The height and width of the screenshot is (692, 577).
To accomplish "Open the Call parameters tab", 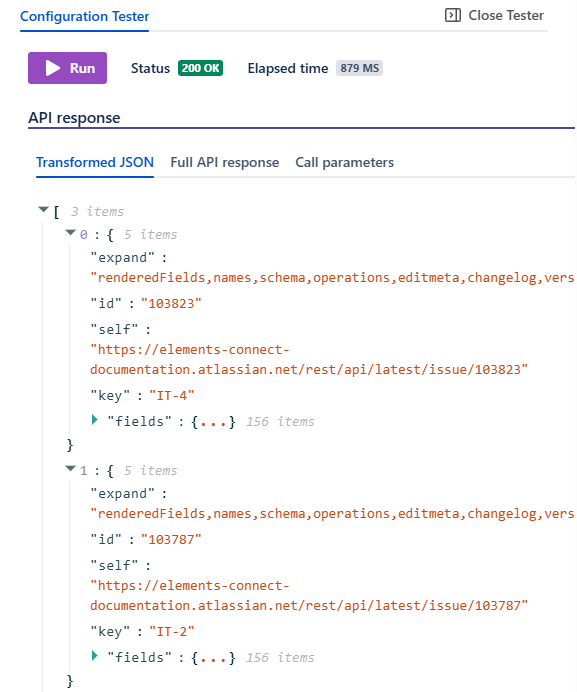I will [344, 162].
